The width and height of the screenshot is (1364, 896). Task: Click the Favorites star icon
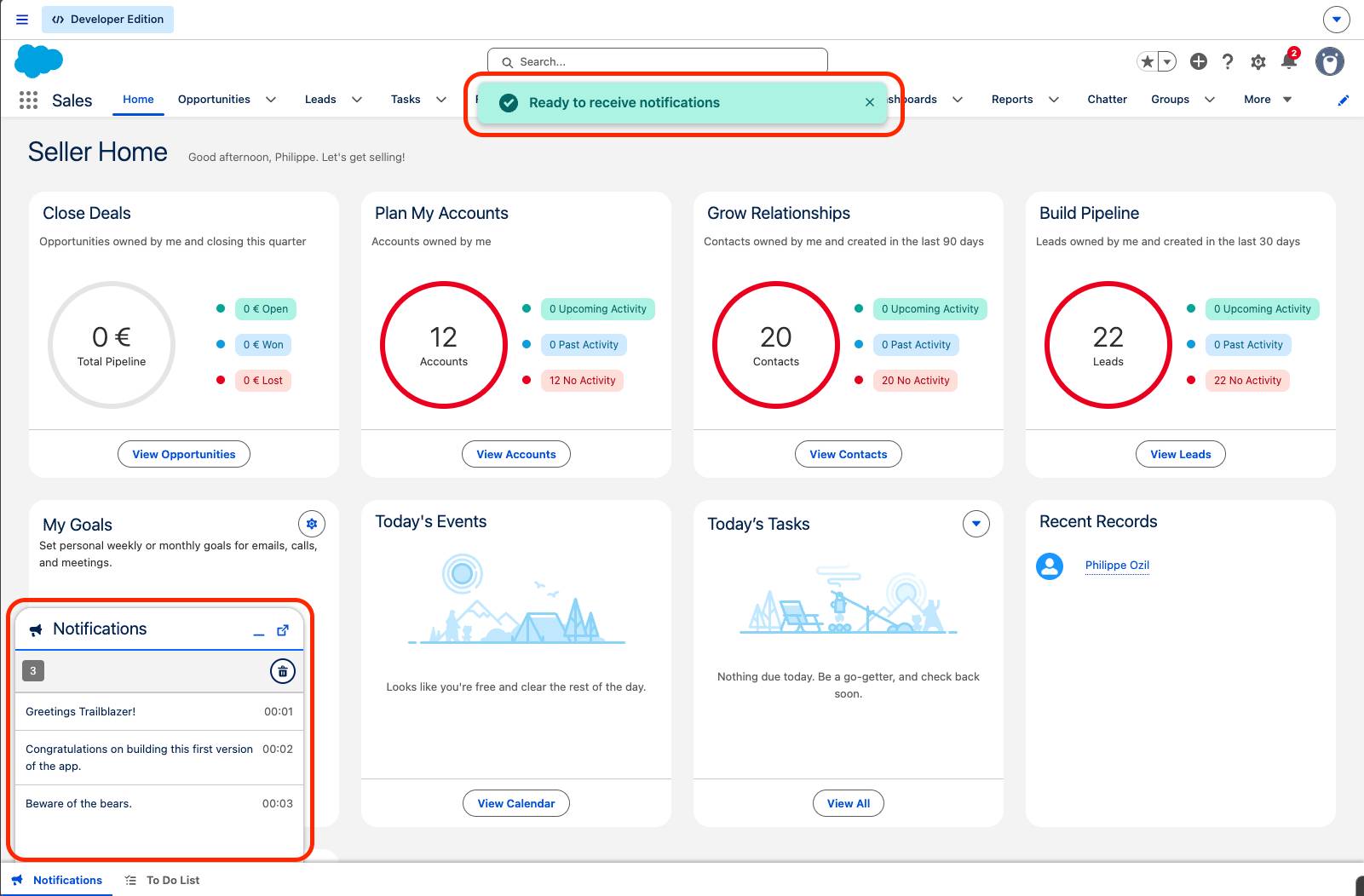[1148, 61]
